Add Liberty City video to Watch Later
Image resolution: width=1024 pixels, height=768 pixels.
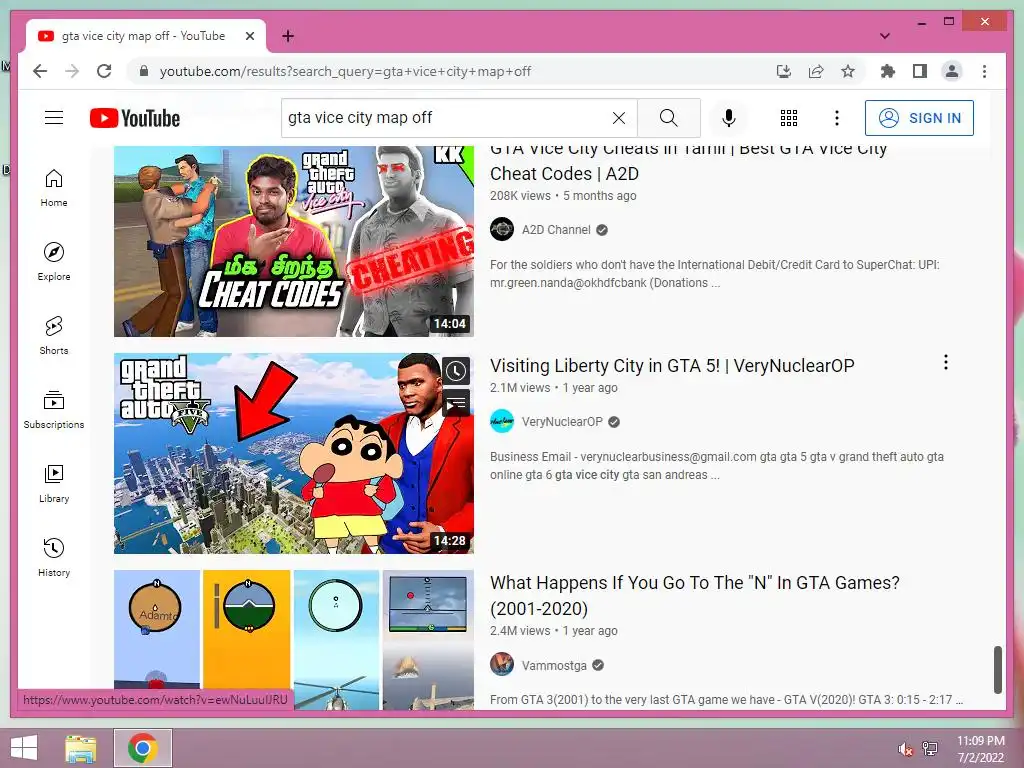[x=456, y=371]
